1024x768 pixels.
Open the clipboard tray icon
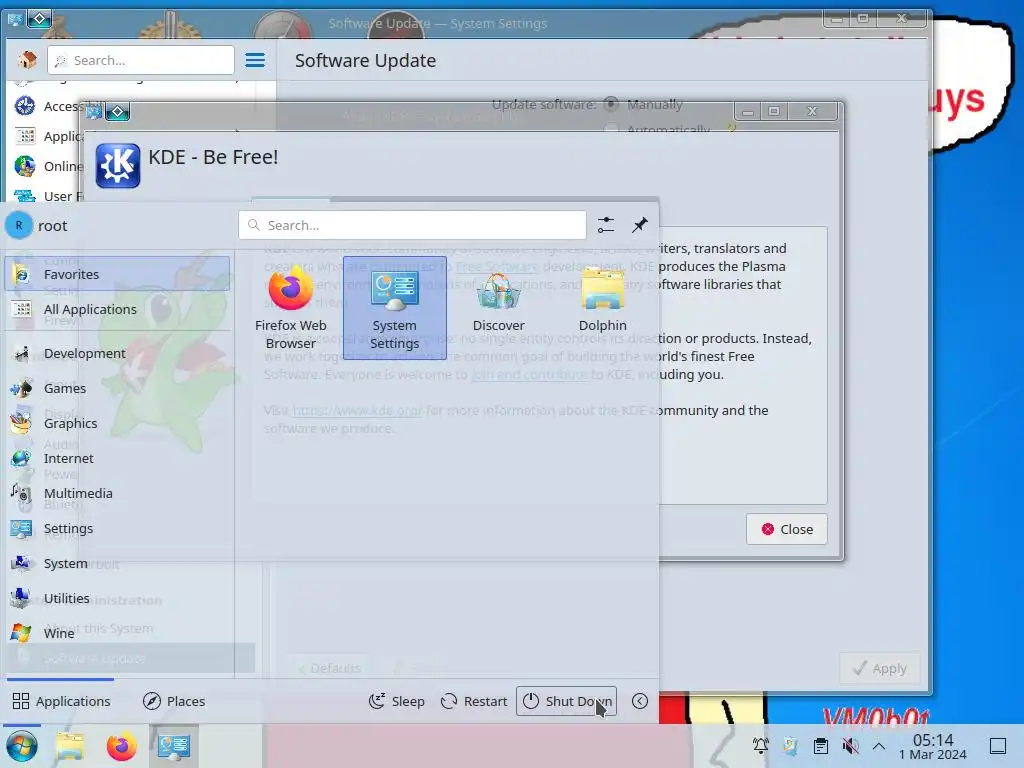(821, 746)
